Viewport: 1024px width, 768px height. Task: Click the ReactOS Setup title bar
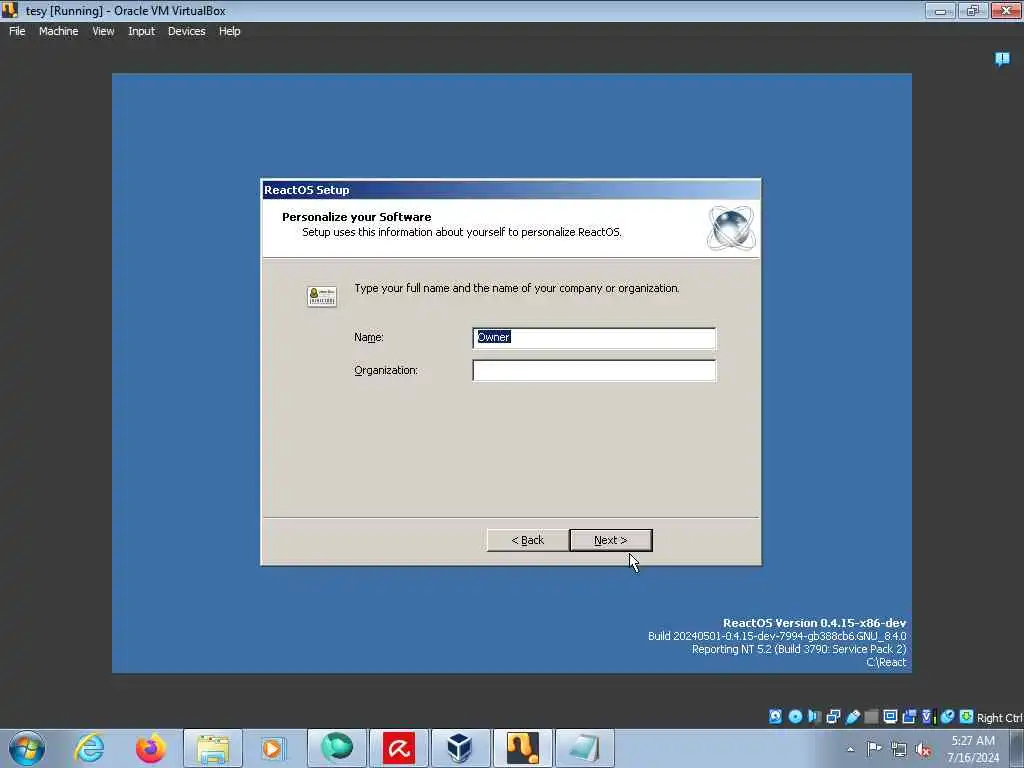511,190
